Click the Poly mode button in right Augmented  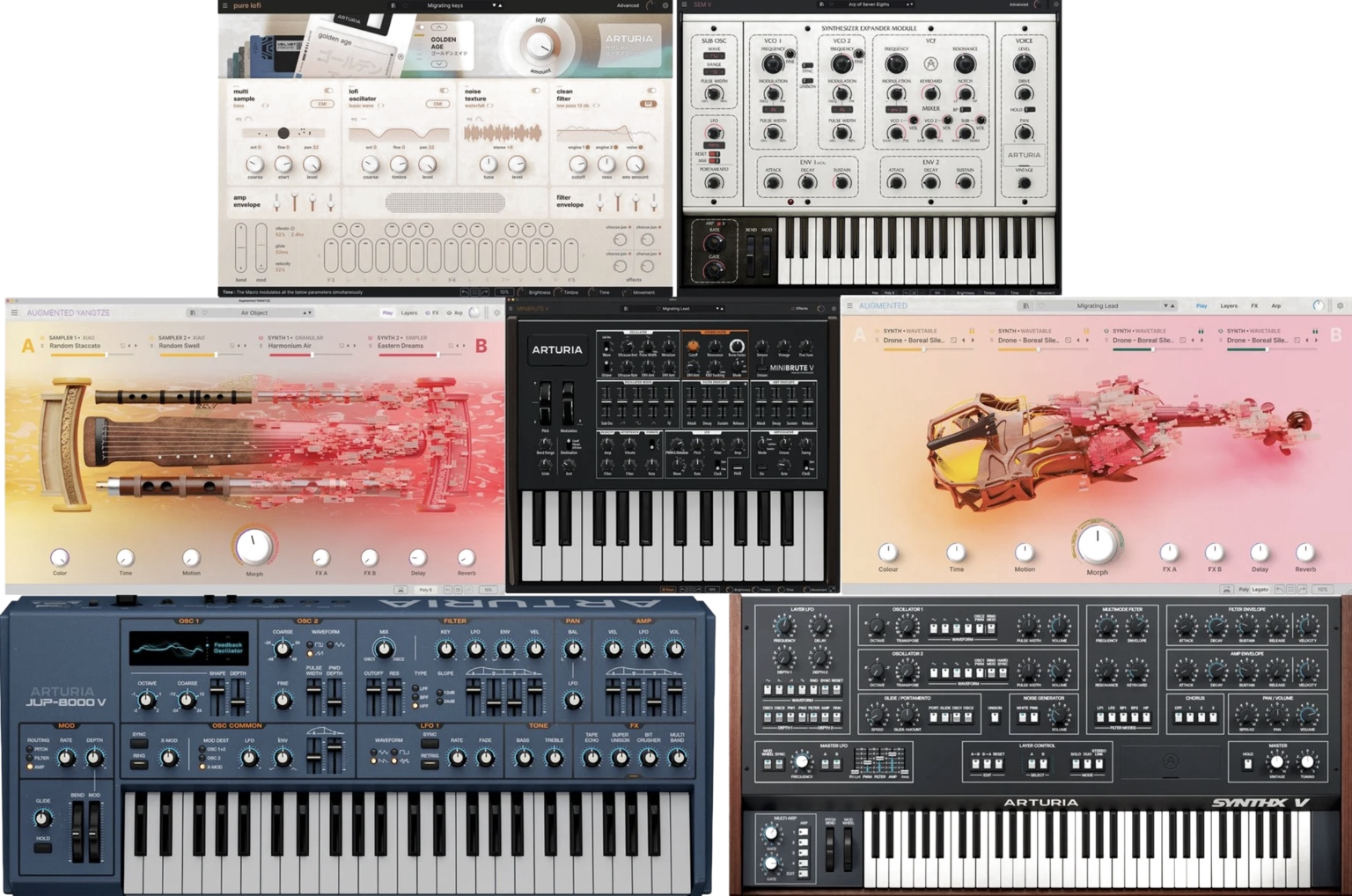point(1244,590)
